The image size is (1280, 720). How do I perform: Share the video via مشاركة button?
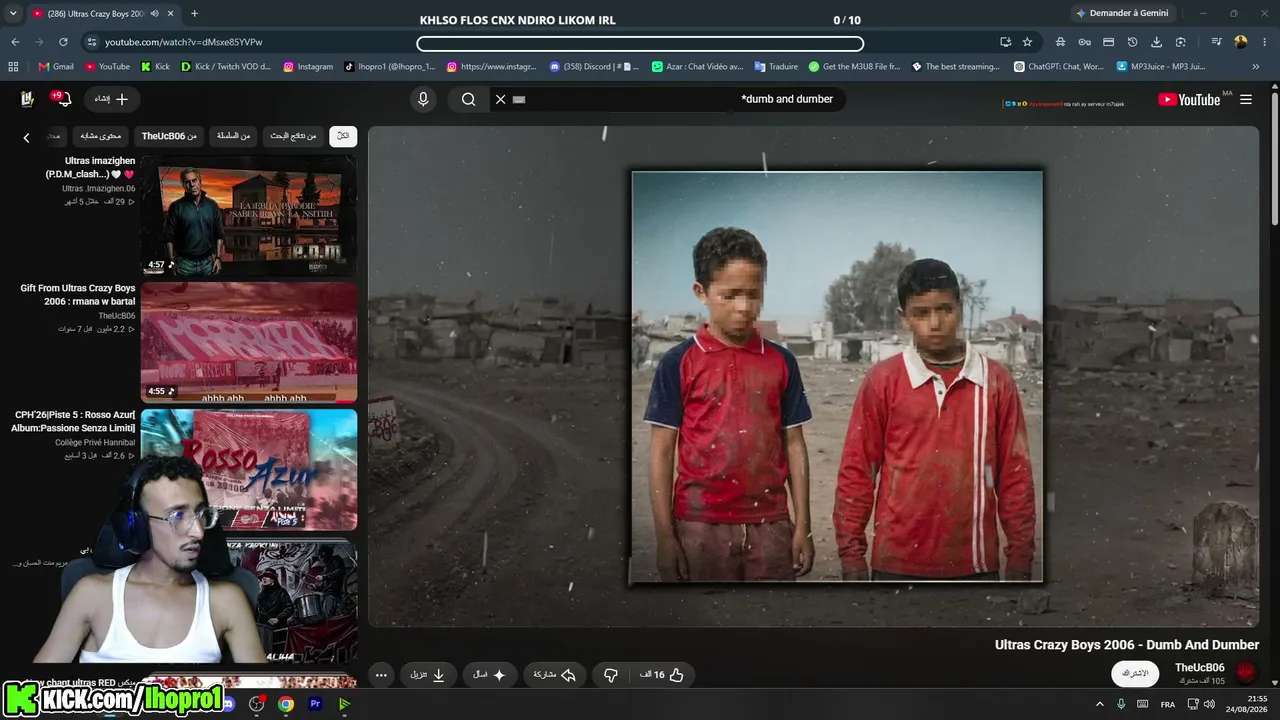pyautogui.click(x=555, y=675)
